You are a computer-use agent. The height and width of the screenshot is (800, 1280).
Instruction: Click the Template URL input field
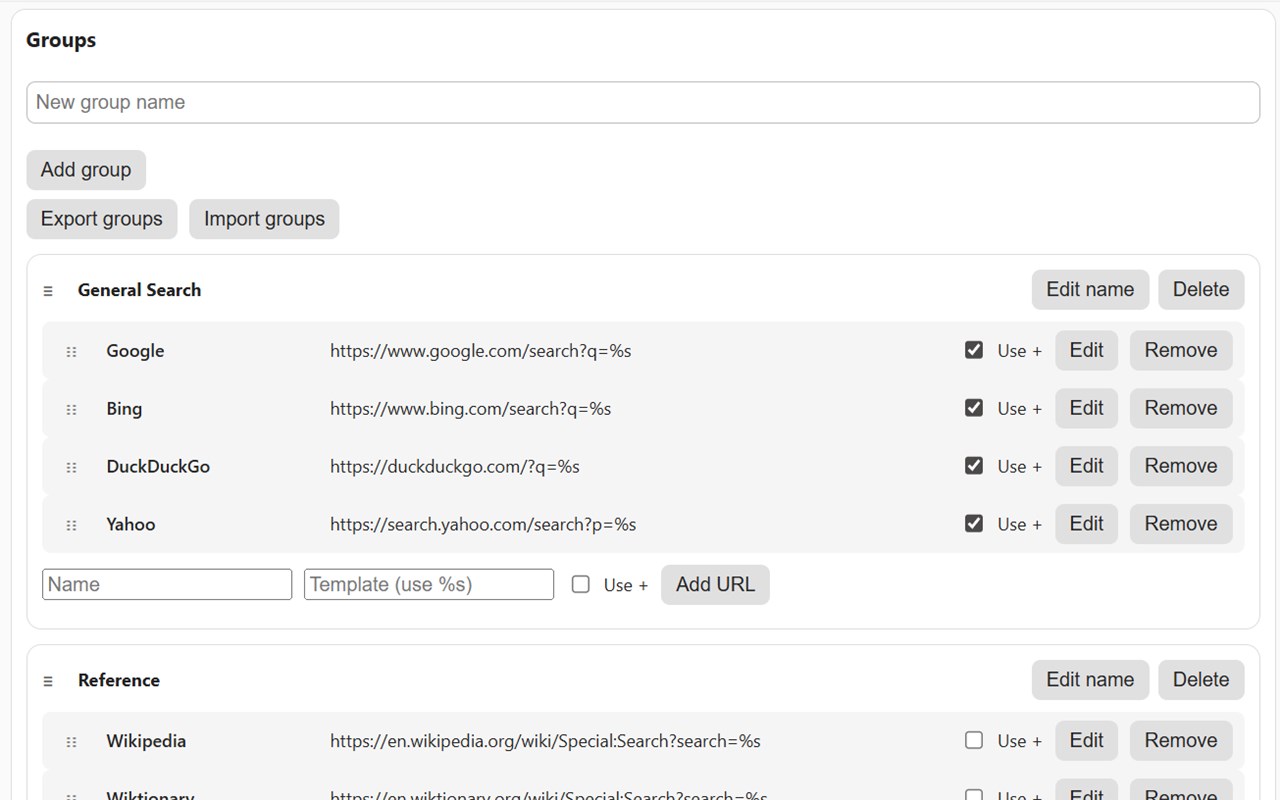pyautogui.click(x=429, y=584)
